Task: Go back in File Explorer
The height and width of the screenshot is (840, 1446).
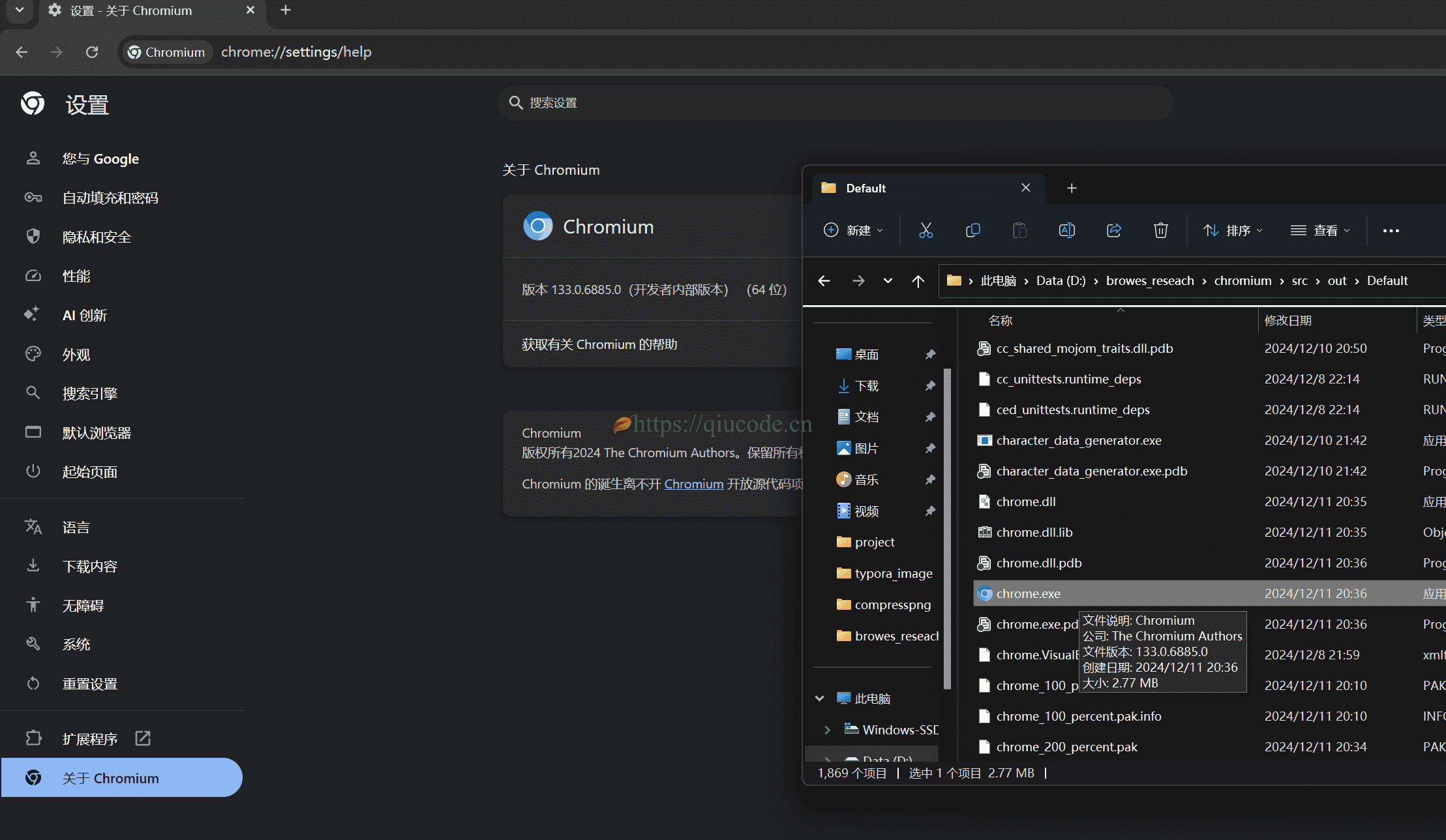Action: 824,280
